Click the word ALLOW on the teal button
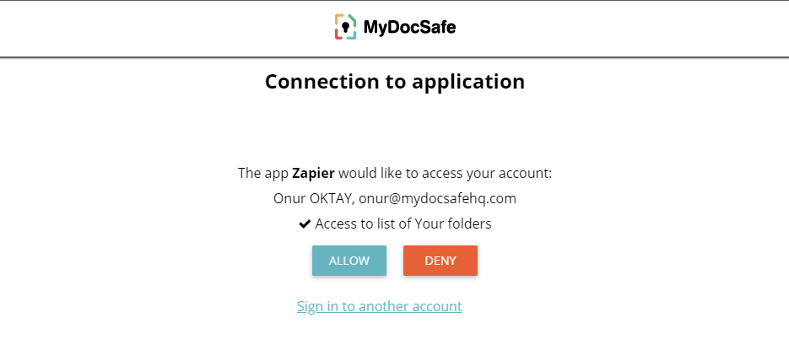 click(x=349, y=261)
